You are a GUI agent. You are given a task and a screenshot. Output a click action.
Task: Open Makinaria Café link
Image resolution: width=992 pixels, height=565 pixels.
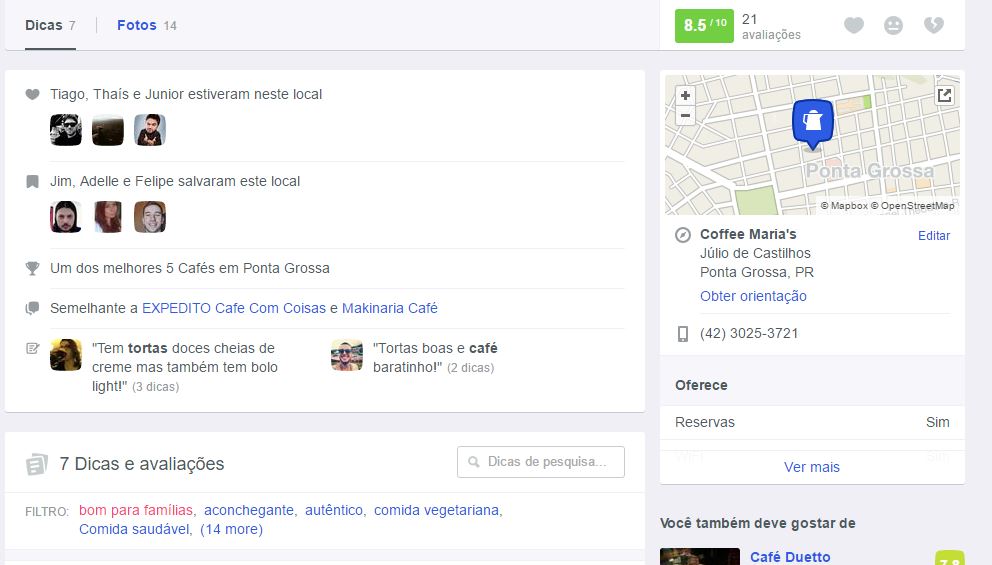pyautogui.click(x=390, y=308)
